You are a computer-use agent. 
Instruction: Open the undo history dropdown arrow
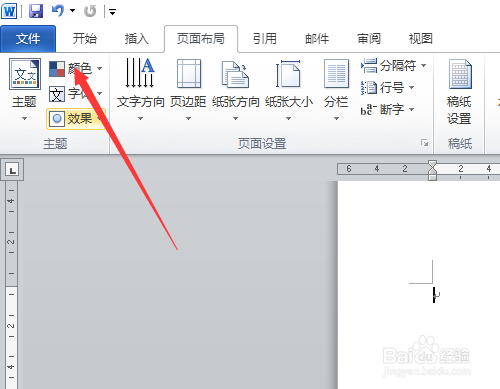tap(72, 11)
